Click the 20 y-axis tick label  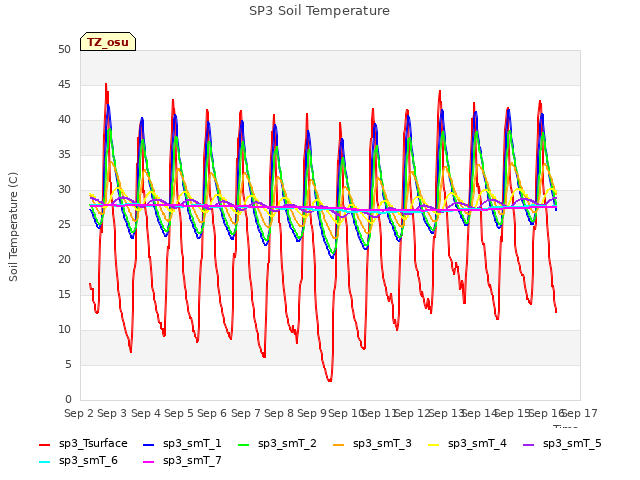(64, 260)
